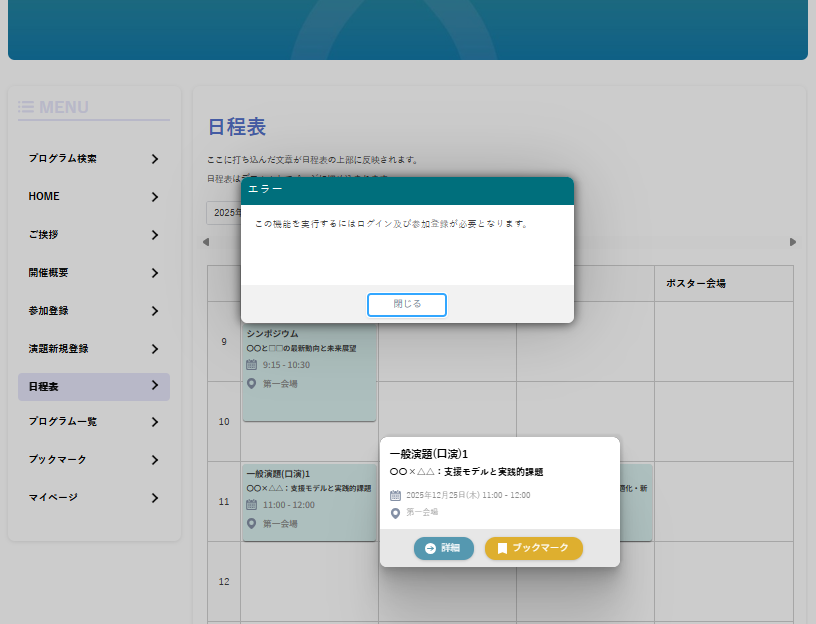Click the chevron arrow beside ブックマーク menu
Viewport: 816px width, 624px height.
(154, 460)
